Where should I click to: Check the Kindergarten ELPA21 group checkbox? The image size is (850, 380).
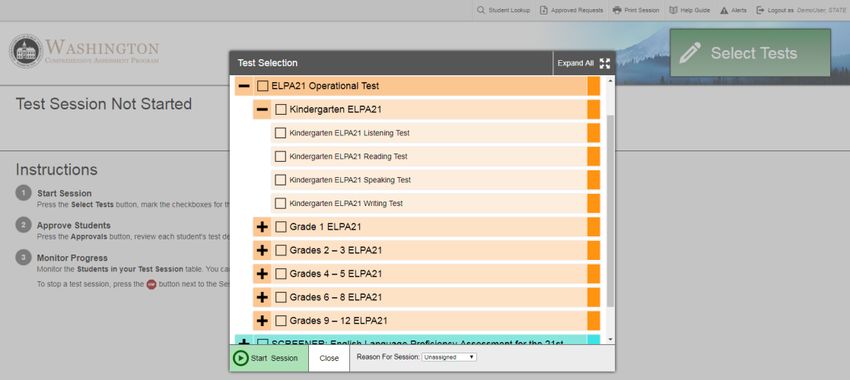coord(280,110)
